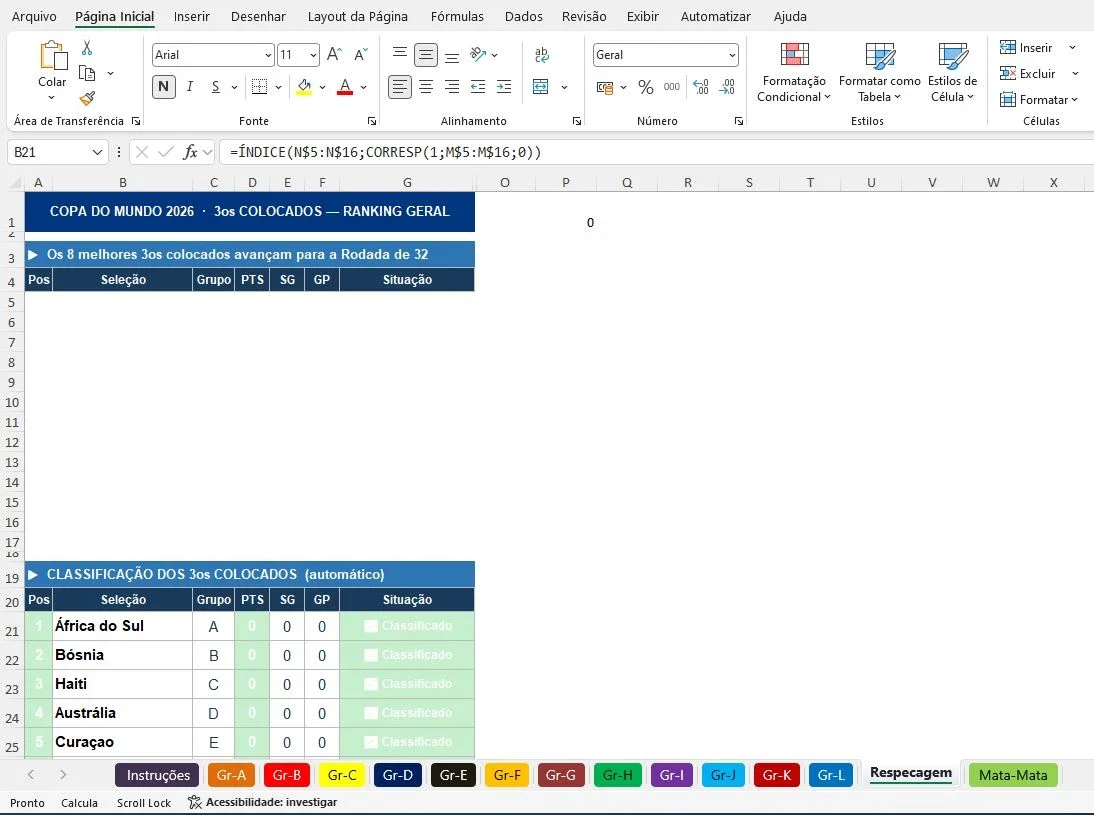Open the font name Arial dropdown
This screenshot has width=1094, height=815.
[x=269, y=55]
